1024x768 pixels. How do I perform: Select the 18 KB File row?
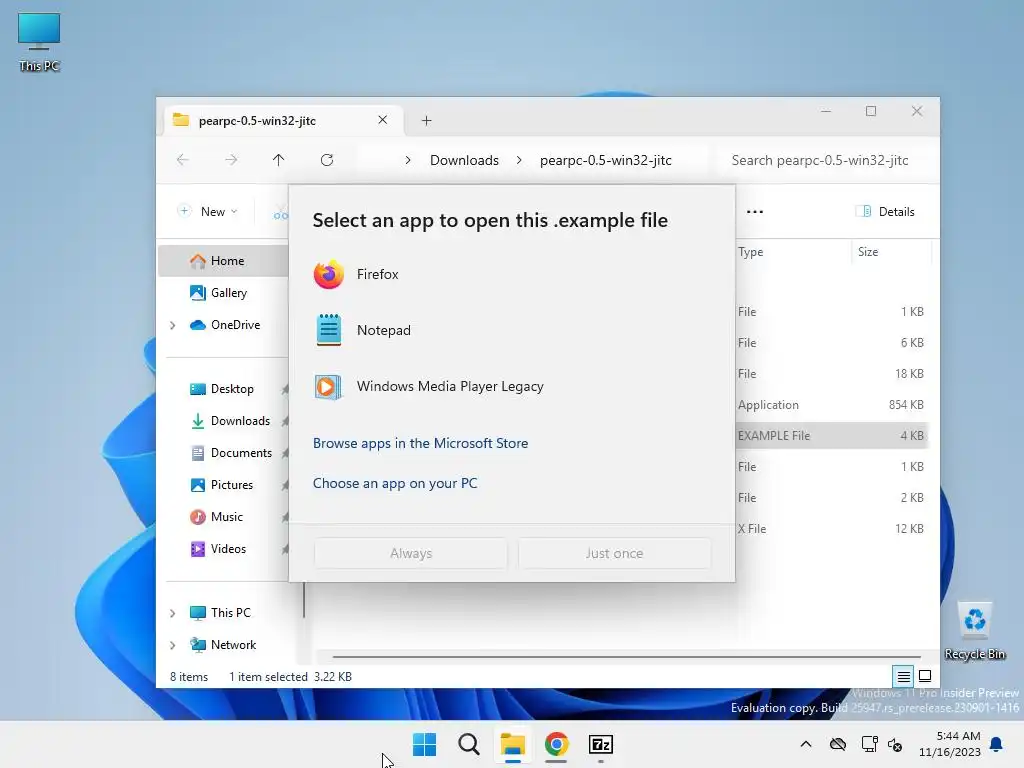[831, 374]
